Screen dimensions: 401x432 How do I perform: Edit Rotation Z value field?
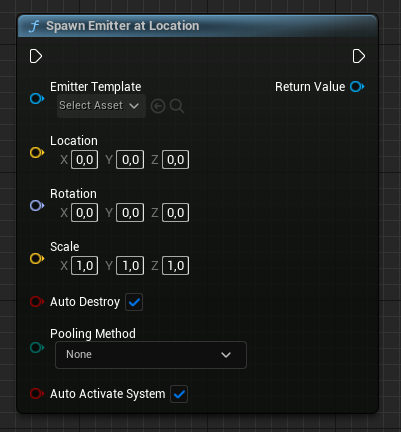(x=175, y=213)
